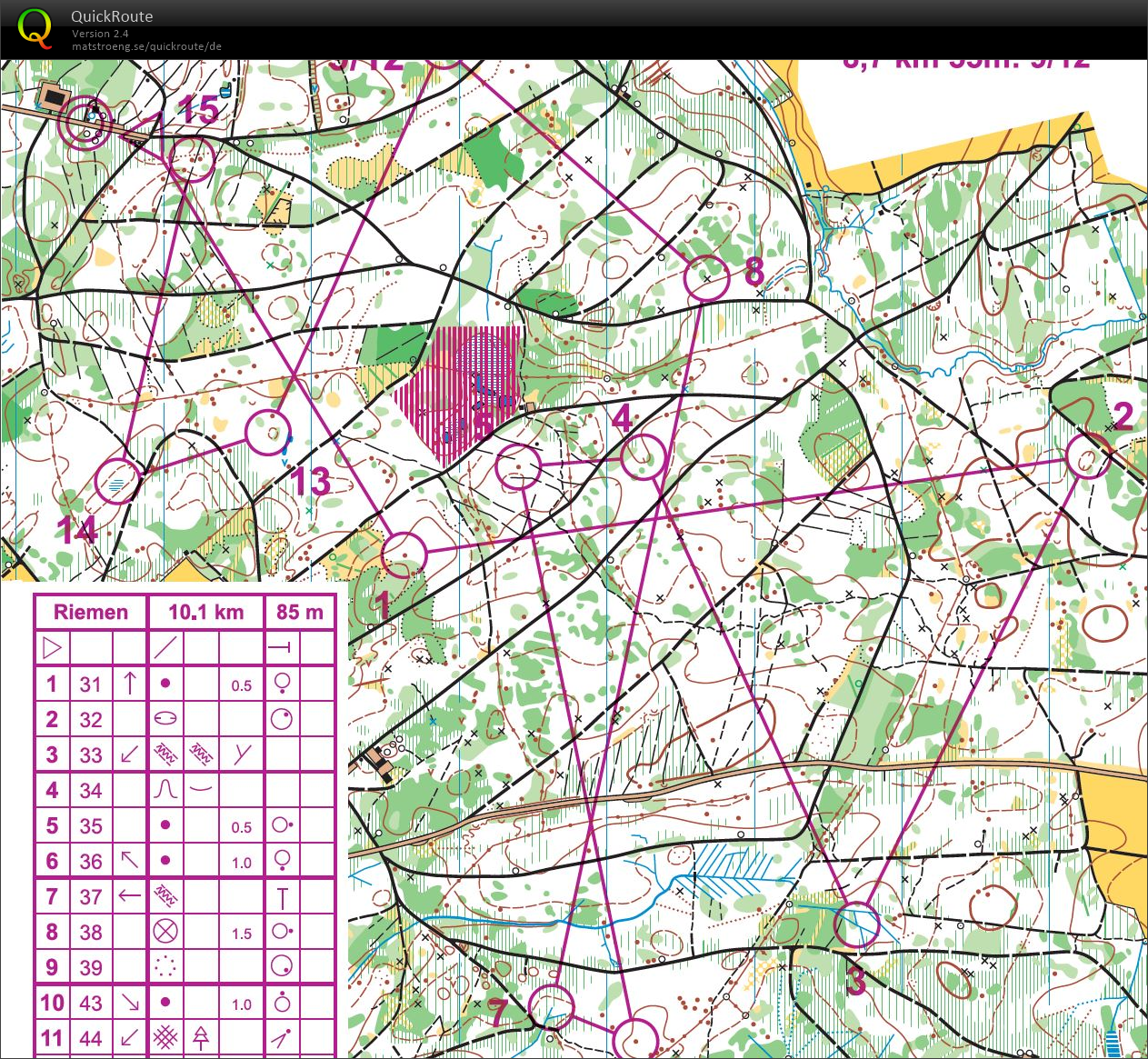Click the left arrow in control row 7
Viewport: 1148px width, 1059px height.
[130, 895]
